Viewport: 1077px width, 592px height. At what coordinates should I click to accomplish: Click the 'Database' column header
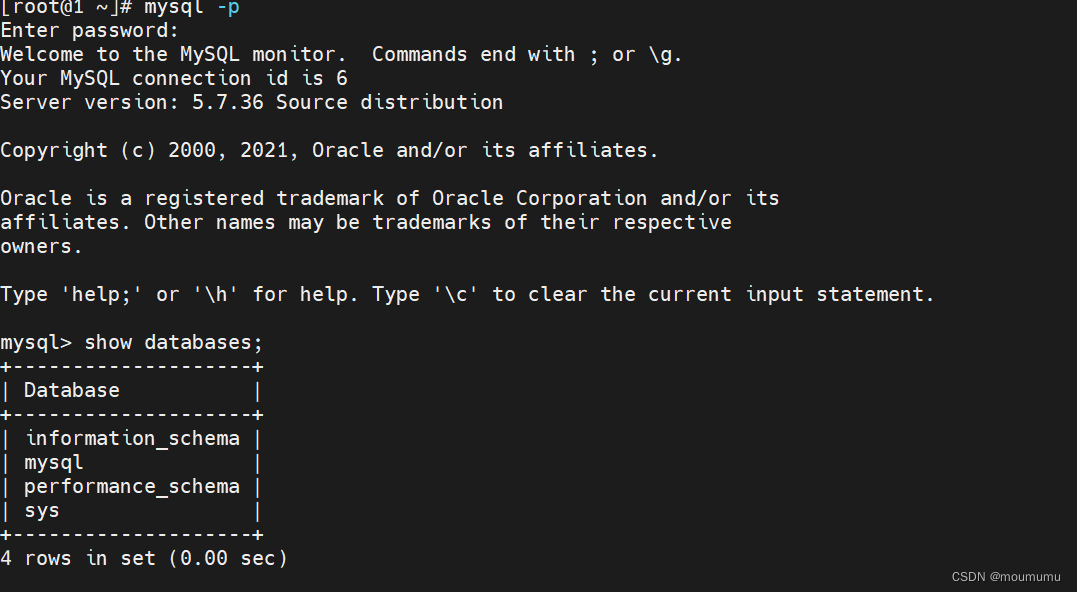[72, 390]
